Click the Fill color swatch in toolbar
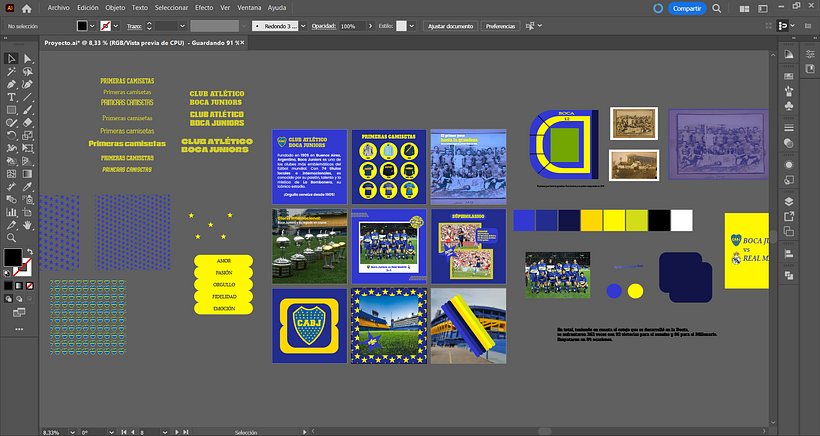Viewport: 820px width, 436px height. (x=13, y=257)
